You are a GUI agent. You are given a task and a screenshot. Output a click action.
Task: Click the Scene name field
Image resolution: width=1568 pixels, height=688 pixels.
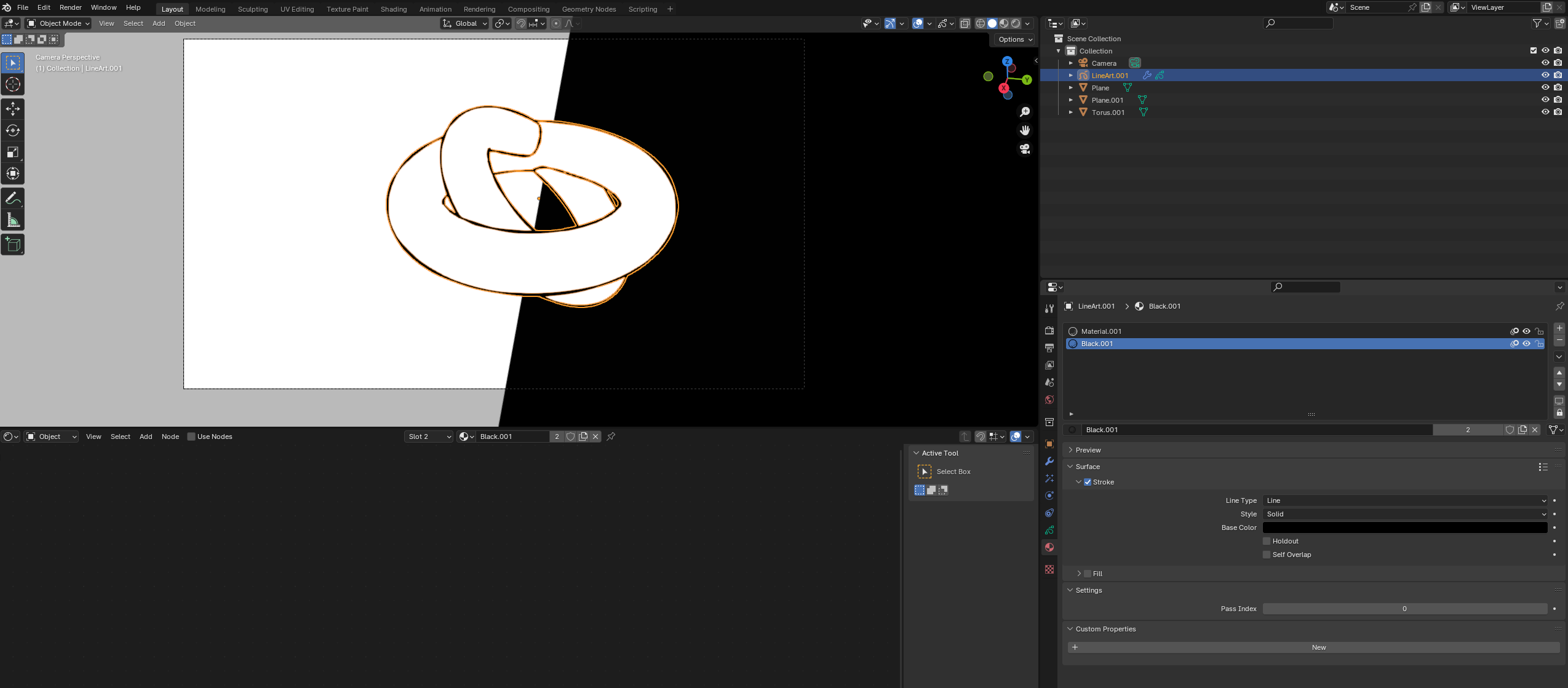click(x=1376, y=7)
